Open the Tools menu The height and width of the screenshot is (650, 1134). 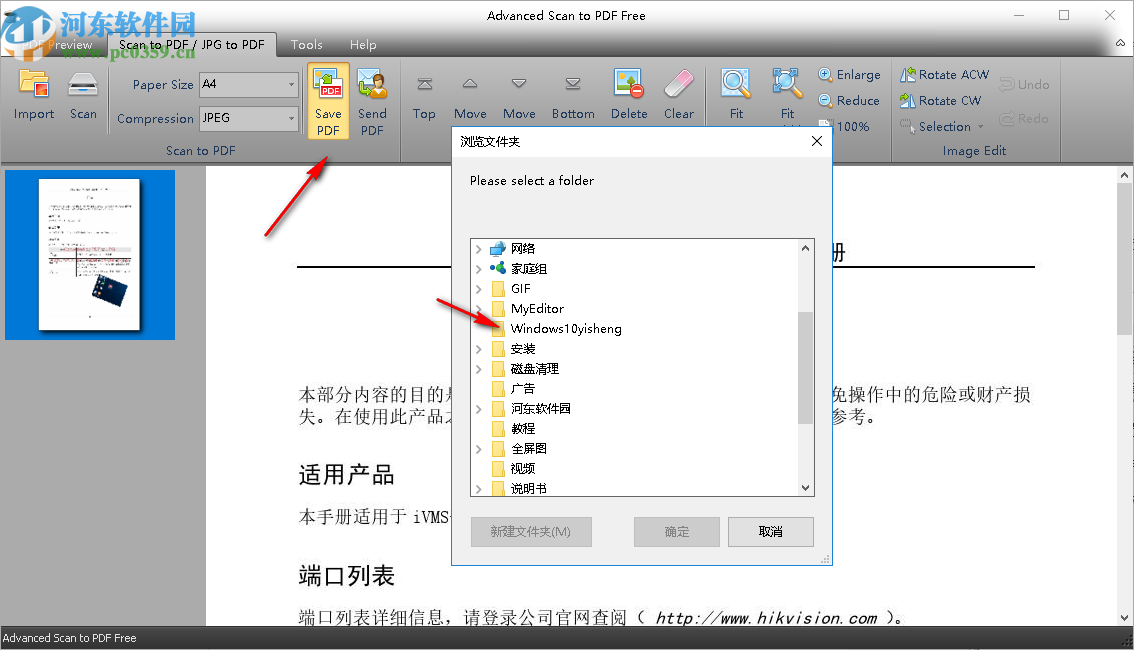(x=306, y=44)
